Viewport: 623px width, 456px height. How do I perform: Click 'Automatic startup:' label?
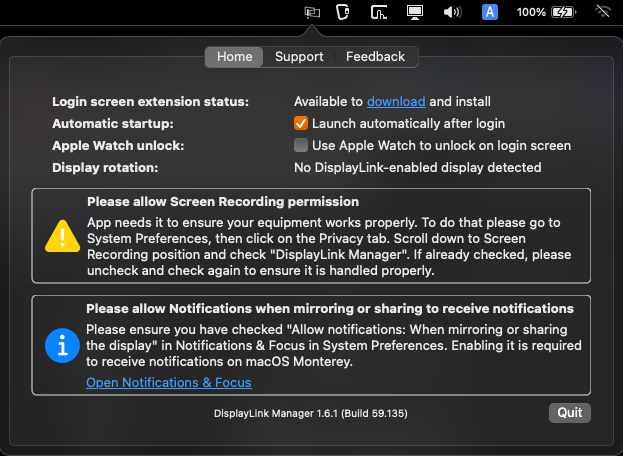pyautogui.click(x=113, y=124)
